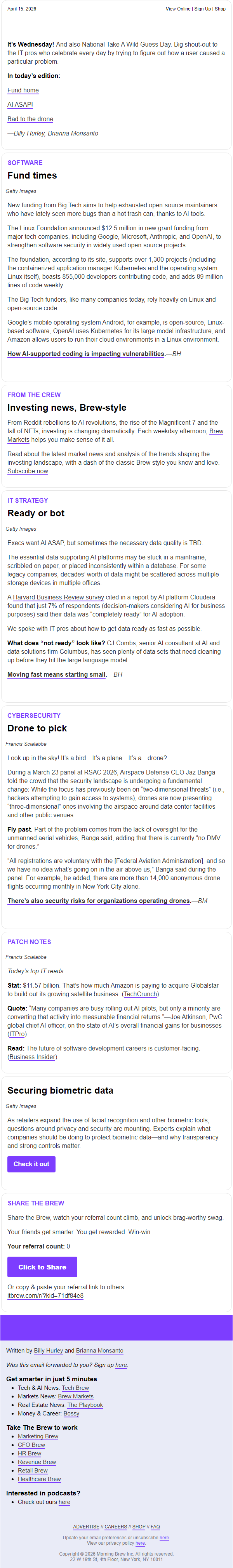
Task: Jump to Bad to the drone story
Action: click(x=30, y=119)
